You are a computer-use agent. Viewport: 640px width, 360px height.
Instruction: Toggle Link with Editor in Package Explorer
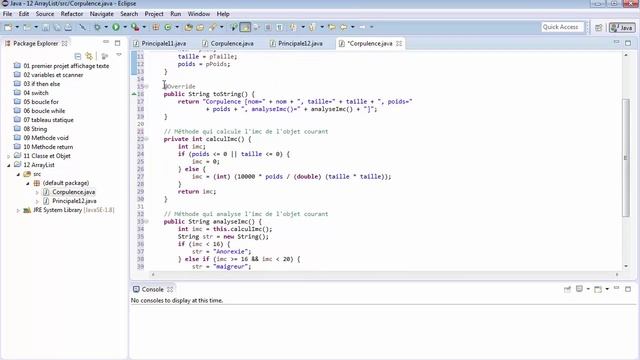pyautogui.click(x=89, y=56)
